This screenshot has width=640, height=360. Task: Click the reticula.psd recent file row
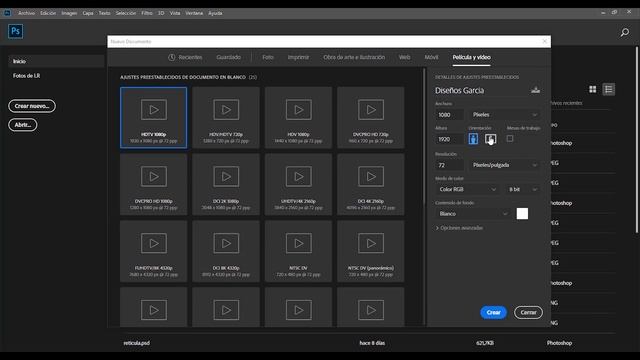click(x=369, y=343)
